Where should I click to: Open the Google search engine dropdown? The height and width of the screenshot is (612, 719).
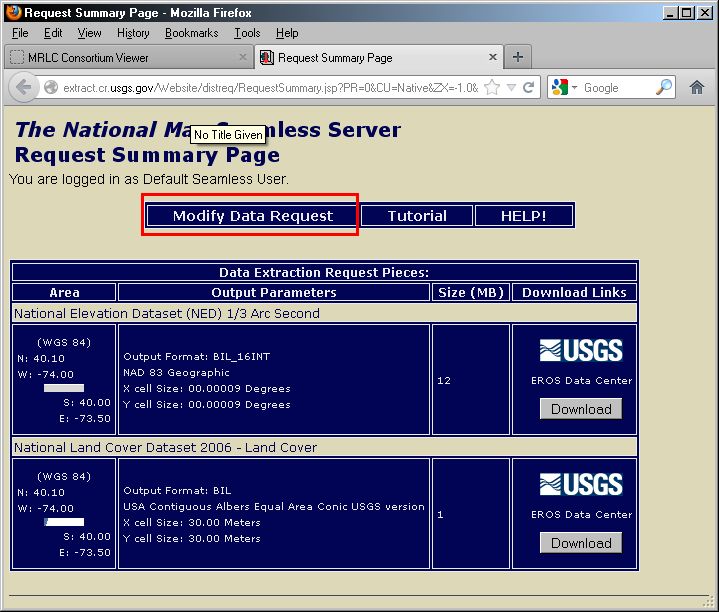[x=564, y=88]
